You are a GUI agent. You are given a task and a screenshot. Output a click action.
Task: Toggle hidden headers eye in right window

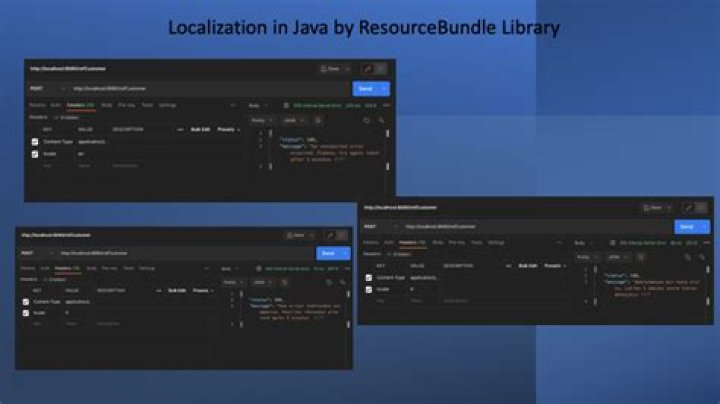point(399,254)
